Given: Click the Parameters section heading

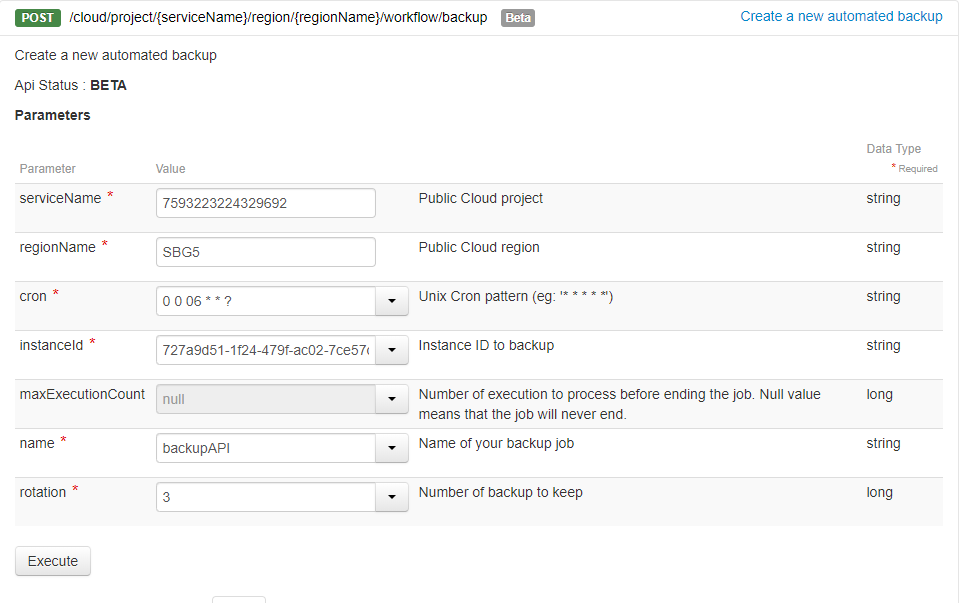Looking at the screenshot, I should pos(52,115).
